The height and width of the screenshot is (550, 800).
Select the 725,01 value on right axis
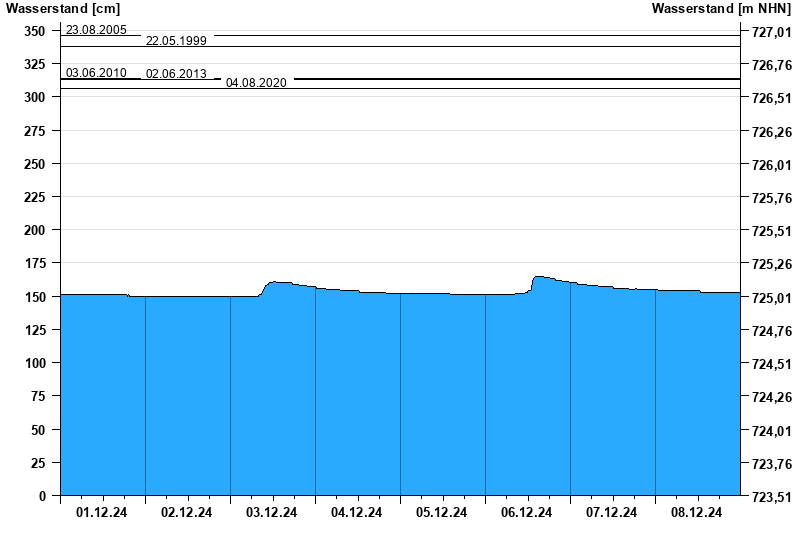[x=771, y=298]
